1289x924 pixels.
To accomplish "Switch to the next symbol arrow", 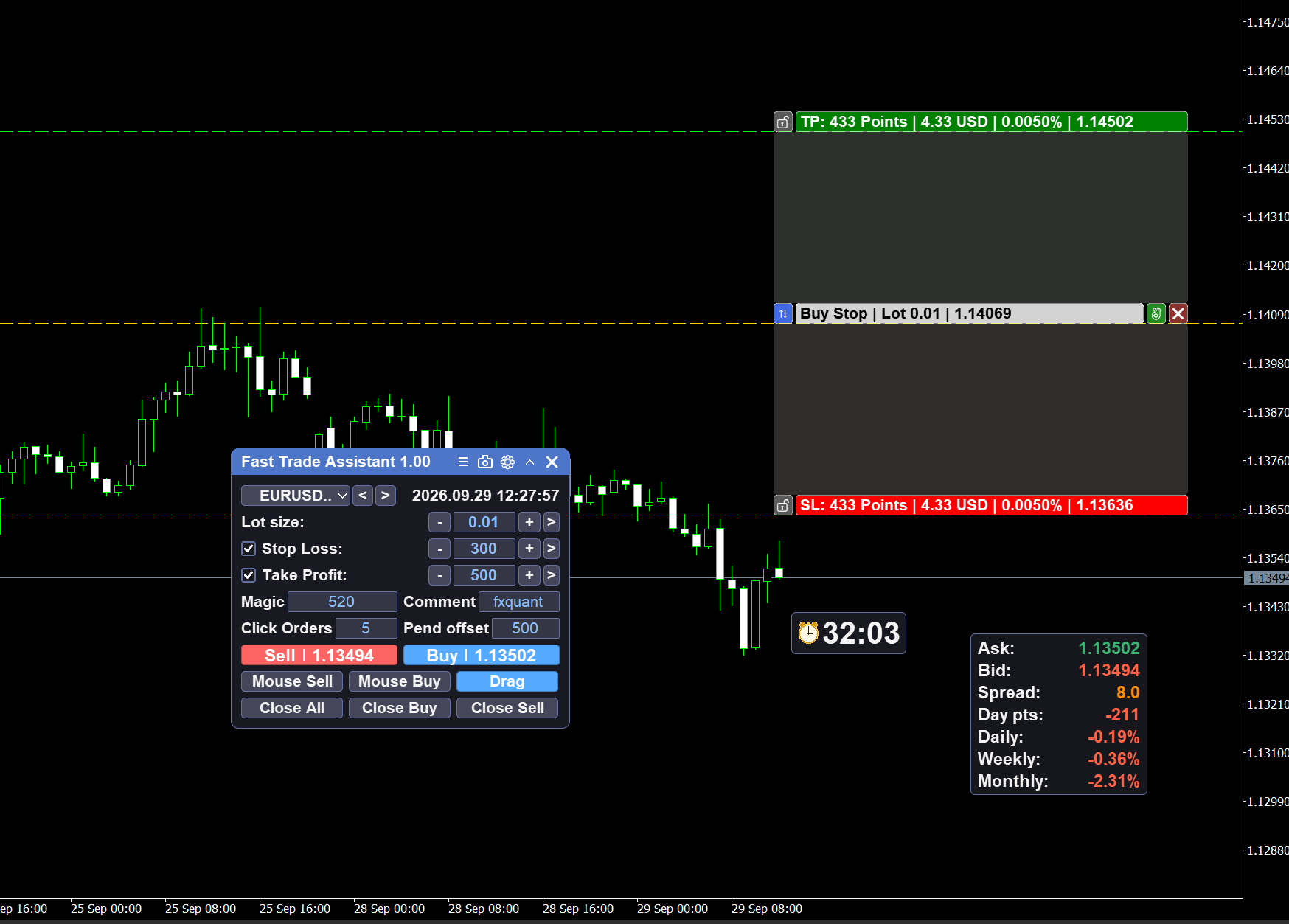I will pyautogui.click(x=385, y=496).
